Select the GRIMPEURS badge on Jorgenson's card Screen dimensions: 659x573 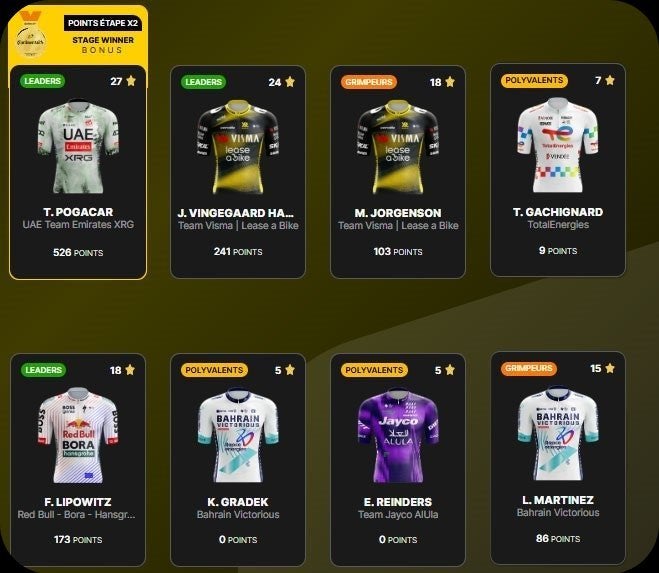pyautogui.click(x=369, y=82)
